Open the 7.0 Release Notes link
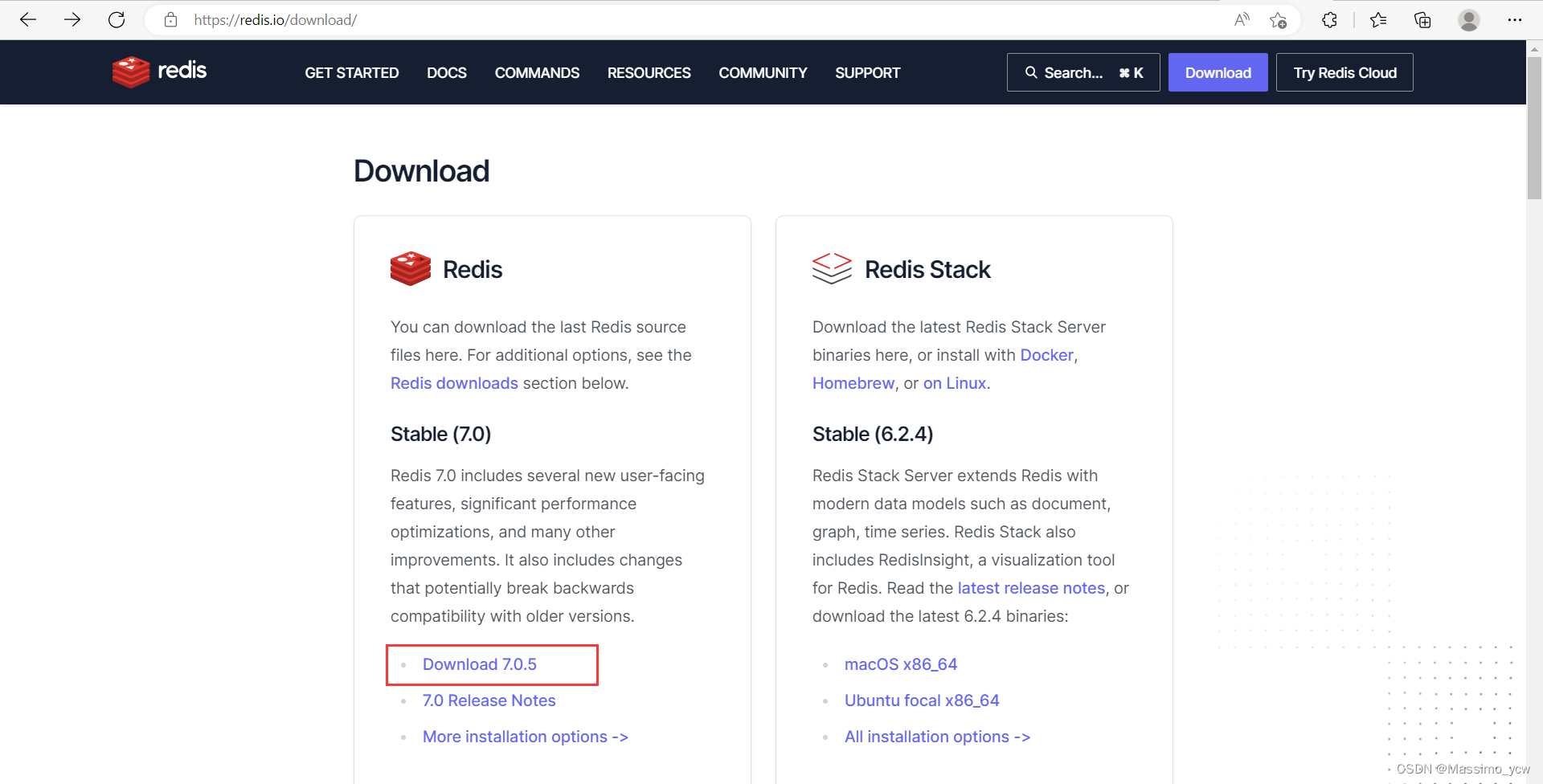This screenshot has height=784, width=1543. (x=489, y=700)
